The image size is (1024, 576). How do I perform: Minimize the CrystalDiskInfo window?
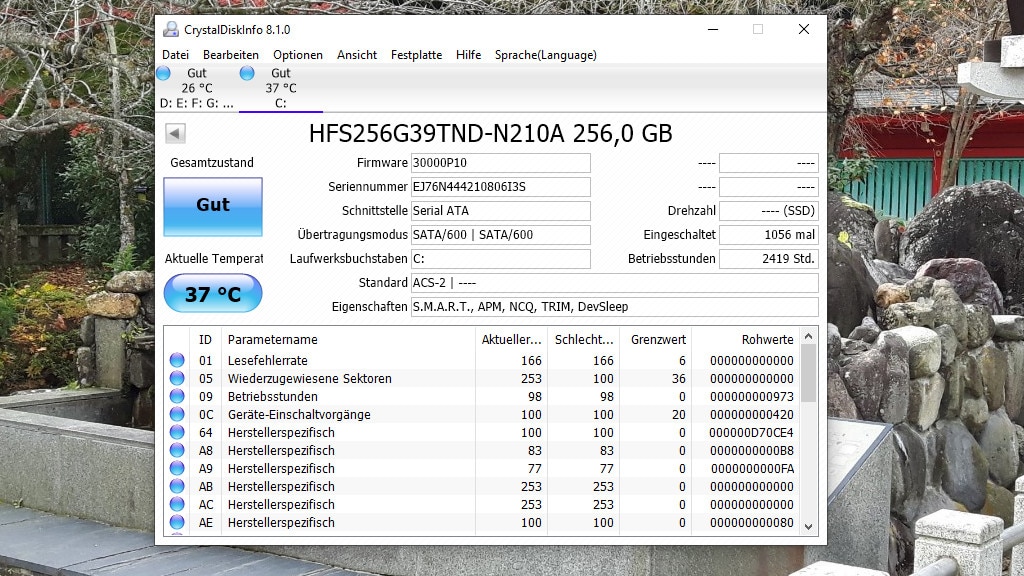click(713, 29)
